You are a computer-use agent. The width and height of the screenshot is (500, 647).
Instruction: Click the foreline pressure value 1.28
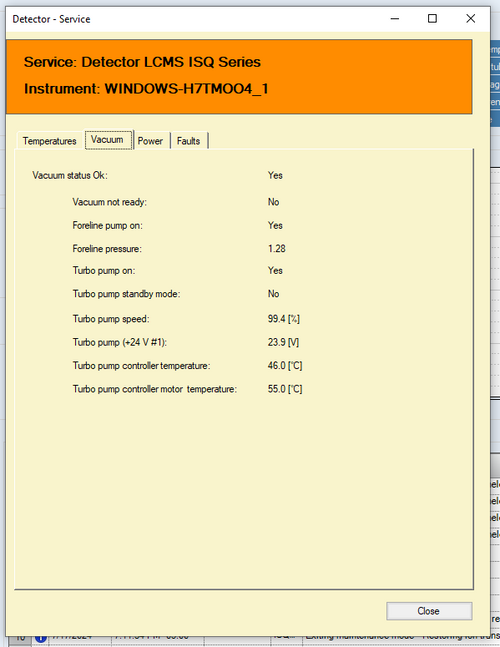click(276, 249)
